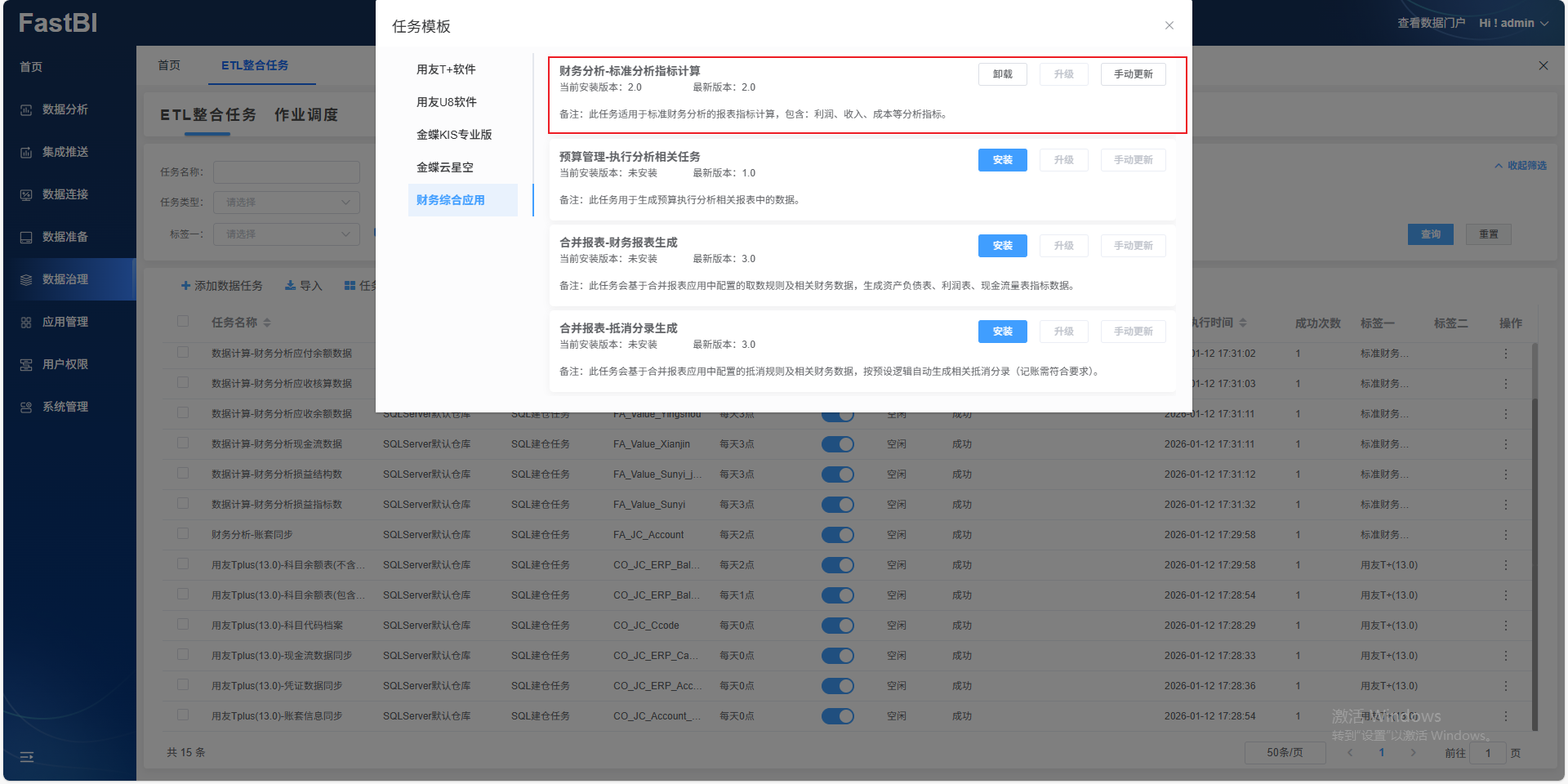Select 用友U8软件 template category
The image size is (1568, 784).
447,102
